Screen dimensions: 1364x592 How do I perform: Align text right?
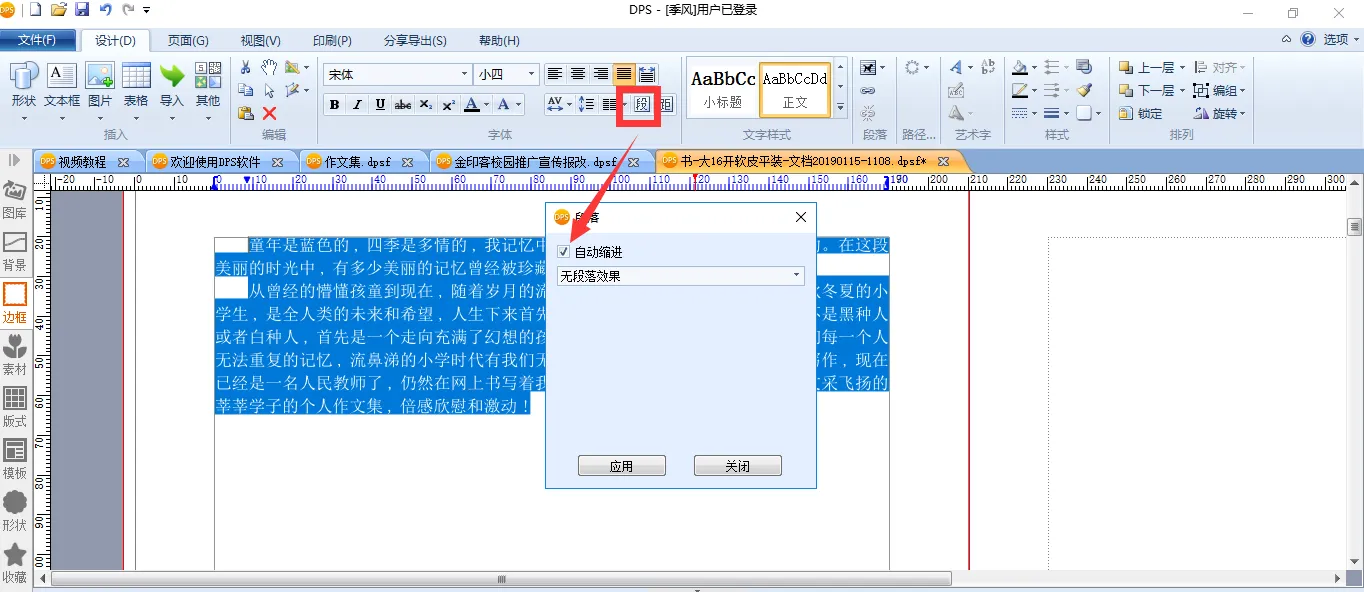[x=601, y=74]
